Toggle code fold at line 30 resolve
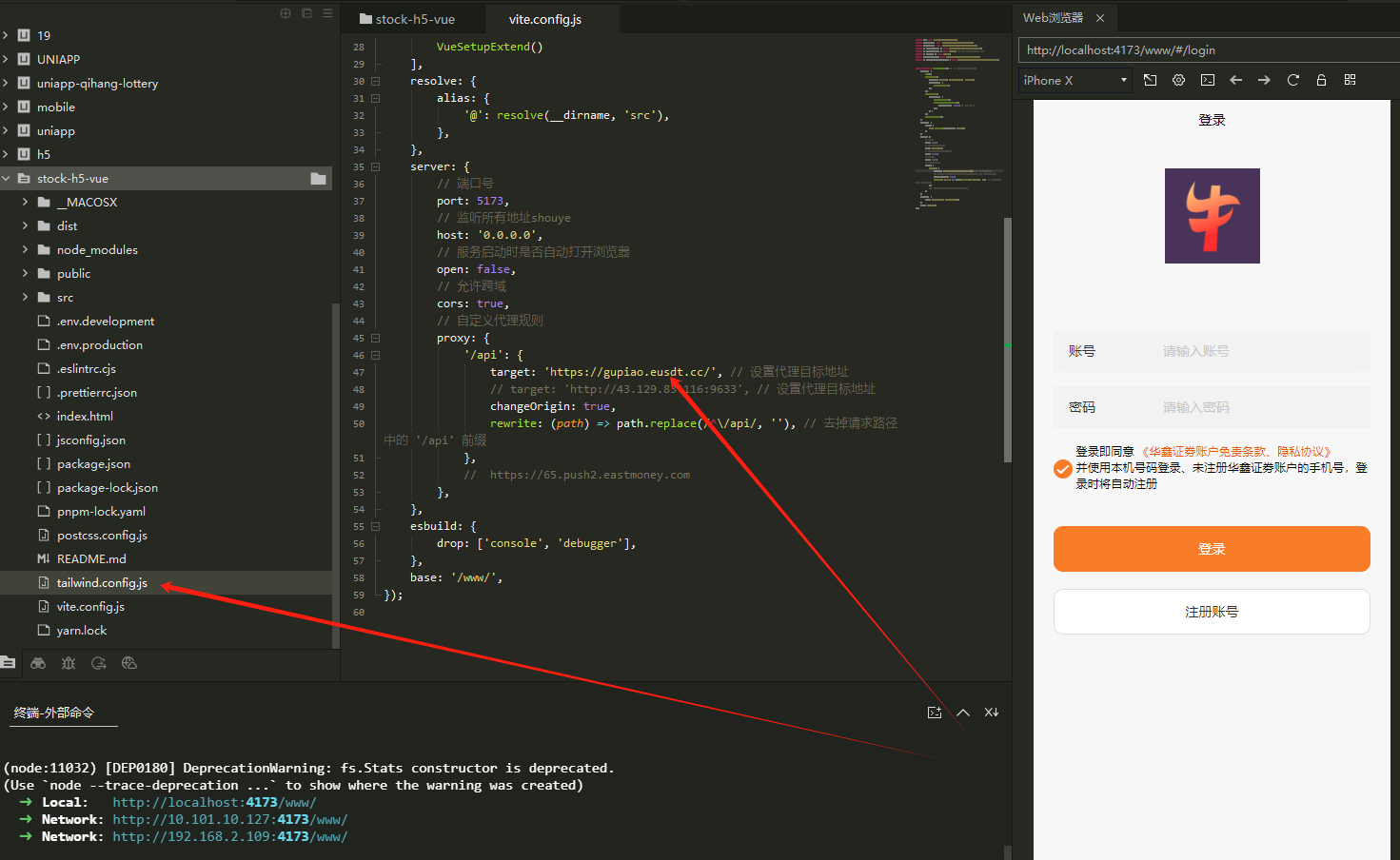Screen dimensions: 1400x860 tap(375, 81)
